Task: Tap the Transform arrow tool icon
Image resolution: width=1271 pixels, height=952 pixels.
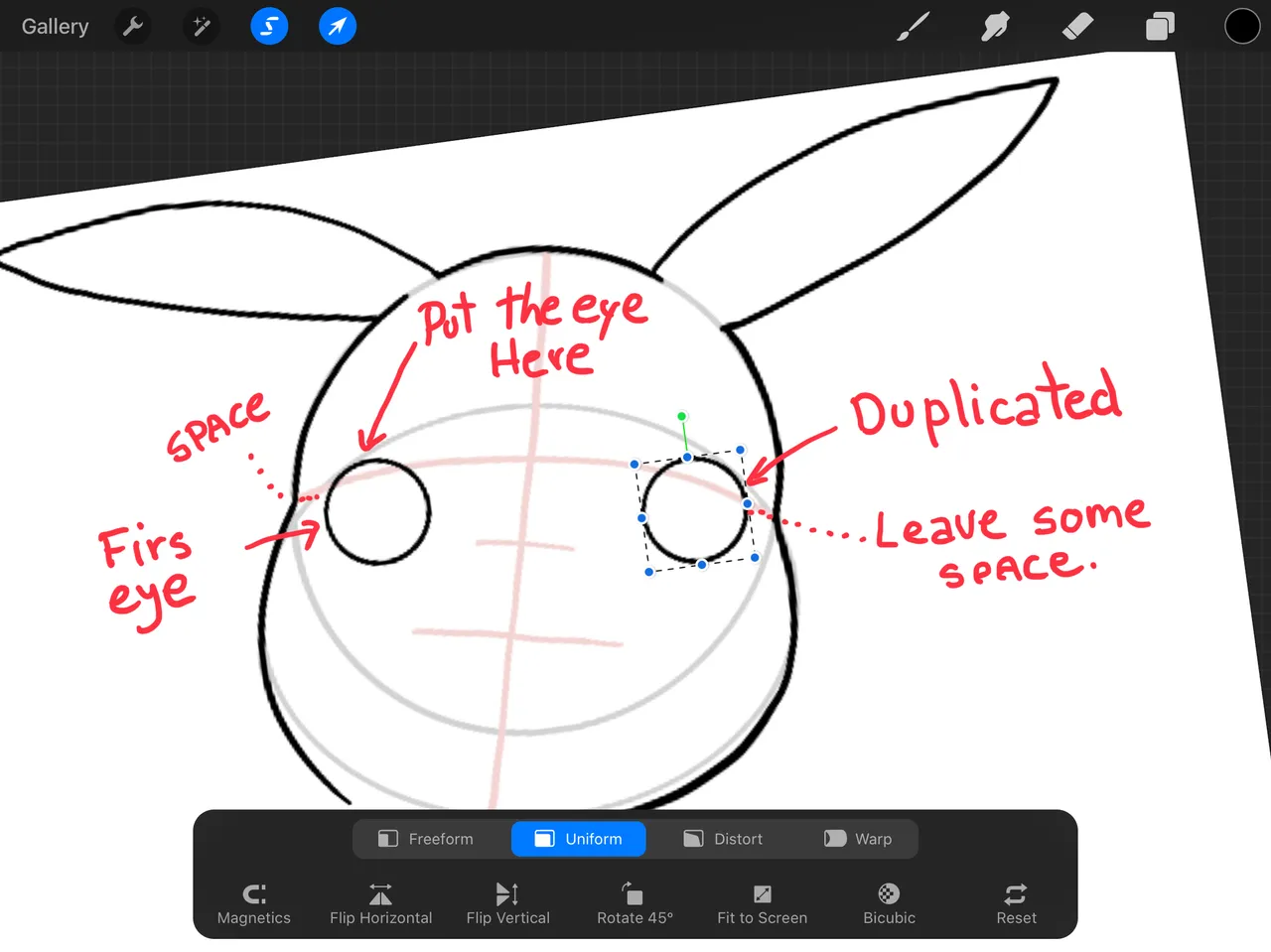Action: (338, 27)
